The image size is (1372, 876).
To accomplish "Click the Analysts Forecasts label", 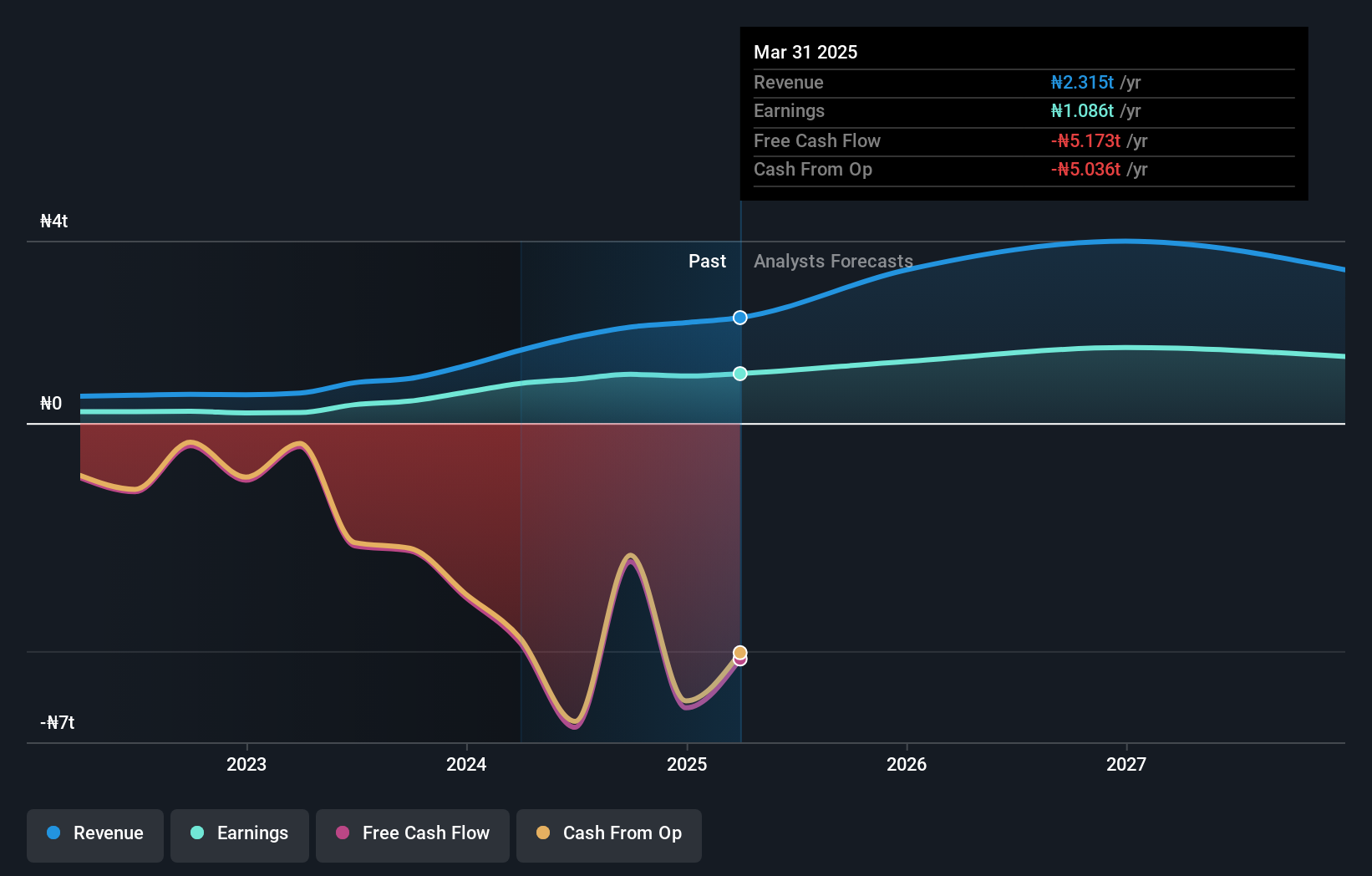I will point(833,262).
